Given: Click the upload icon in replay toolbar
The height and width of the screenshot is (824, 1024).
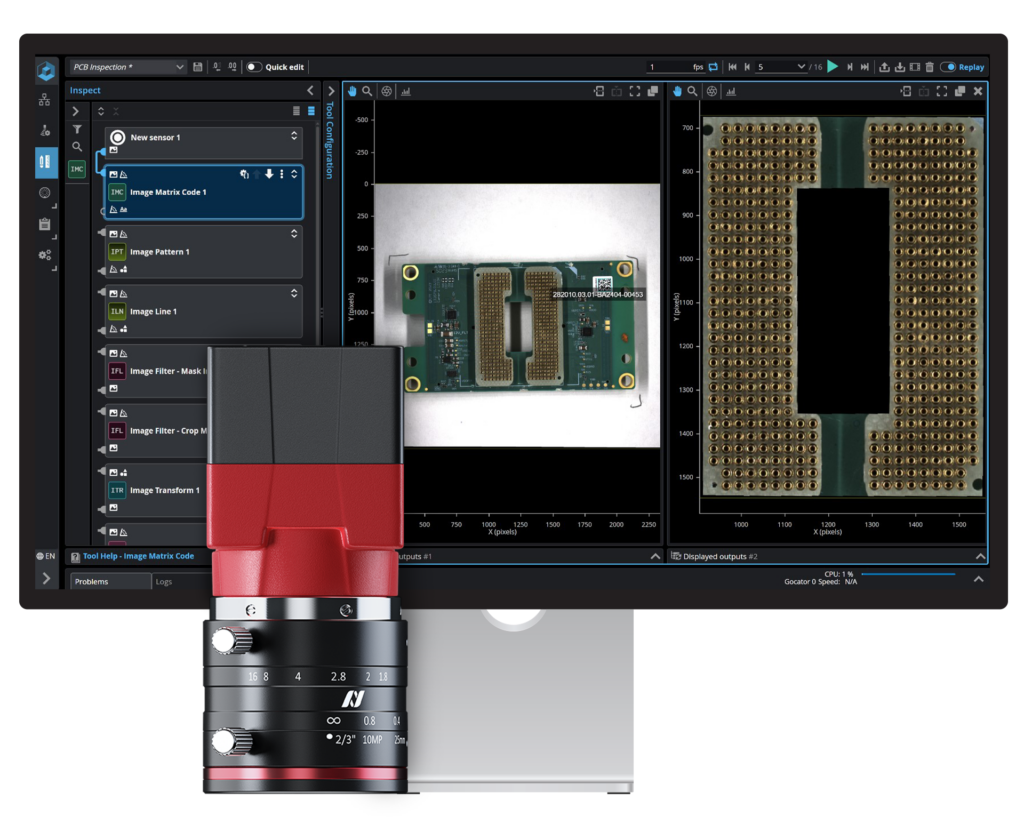Looking at the screenshot, I should (x=884, y=67).
